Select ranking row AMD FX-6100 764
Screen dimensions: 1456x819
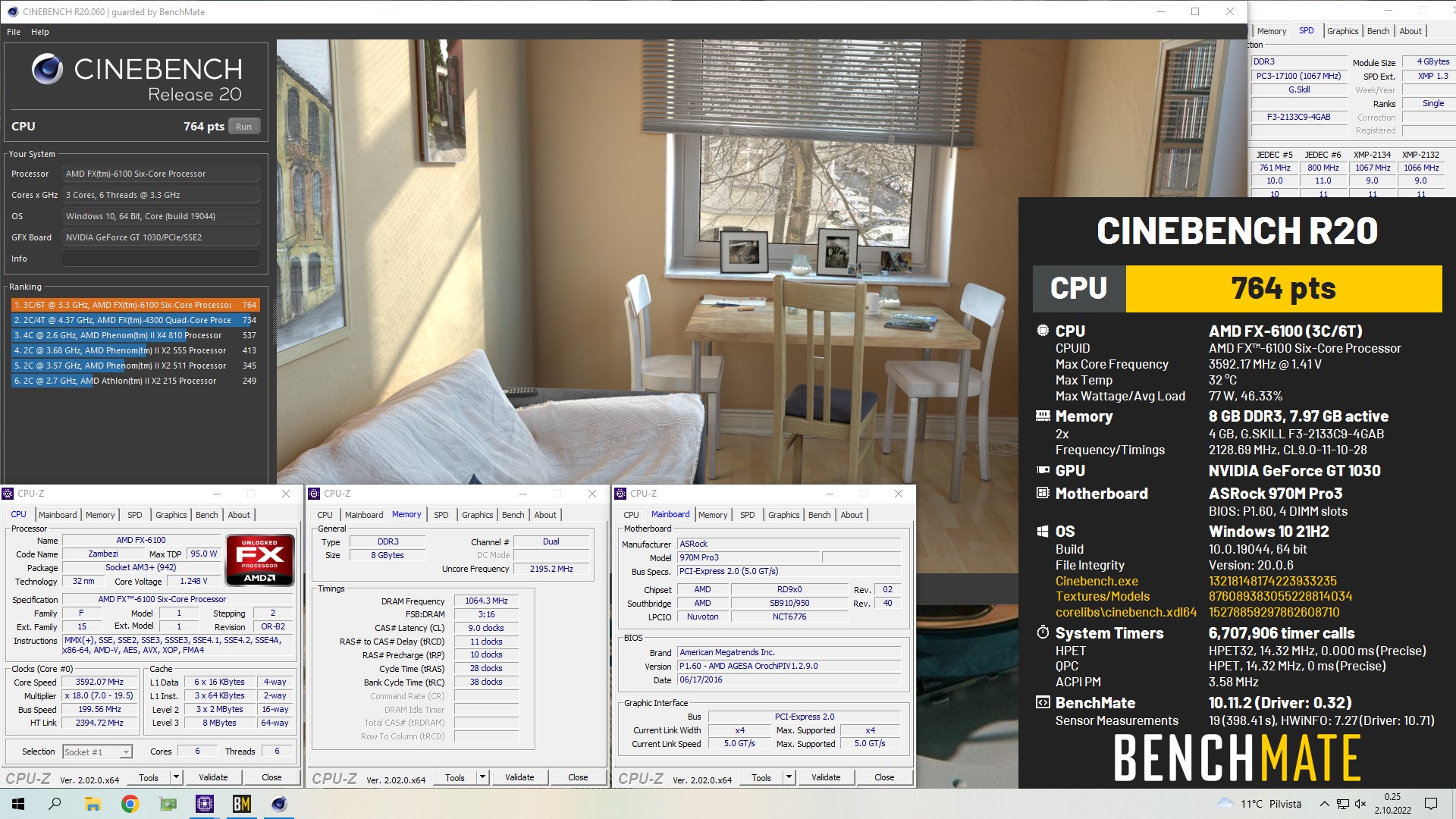click(x=136, y=305)
